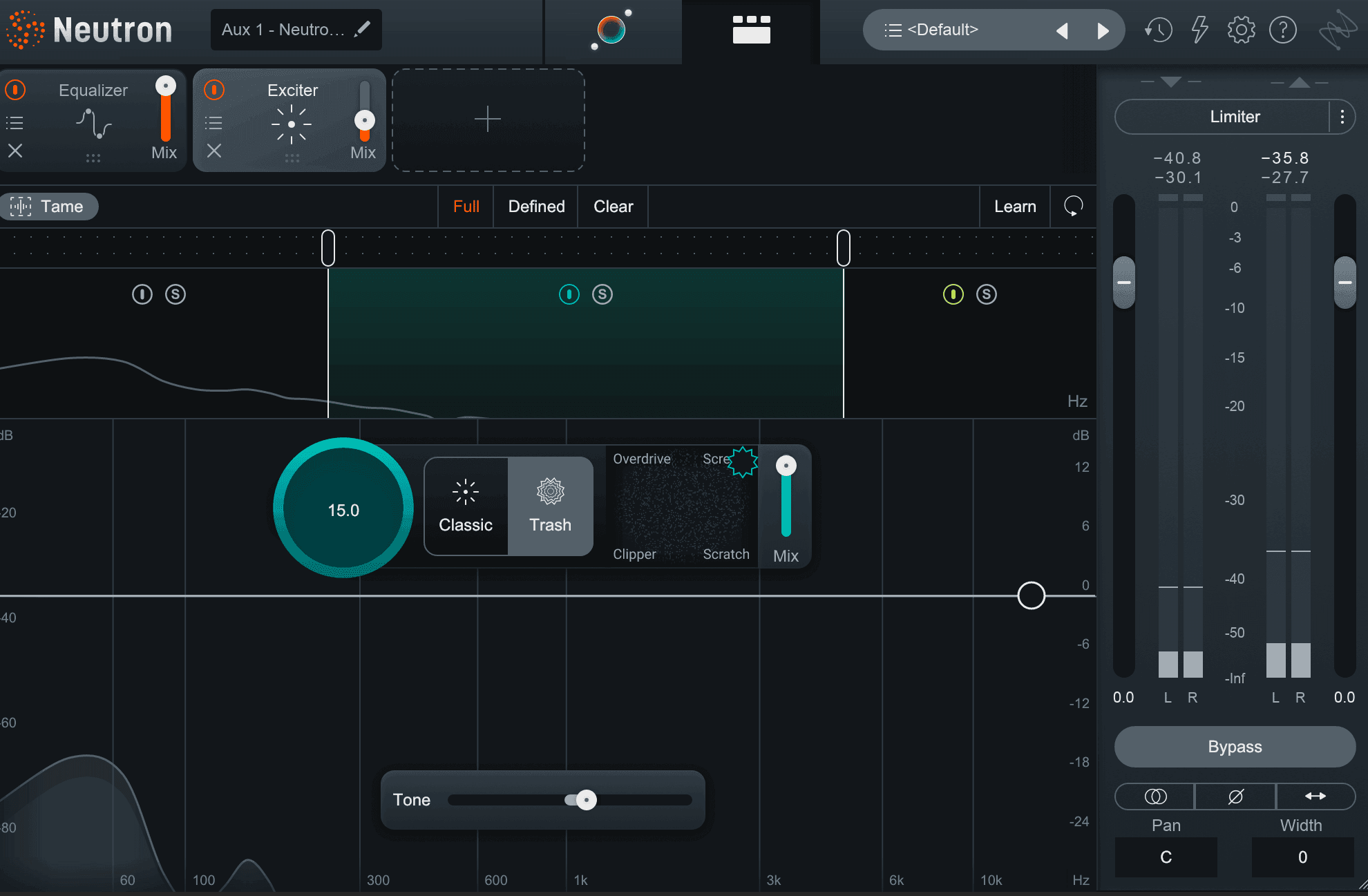The image size is (1368, 896).
Task: Solo the high band
Action: (987, 294)
